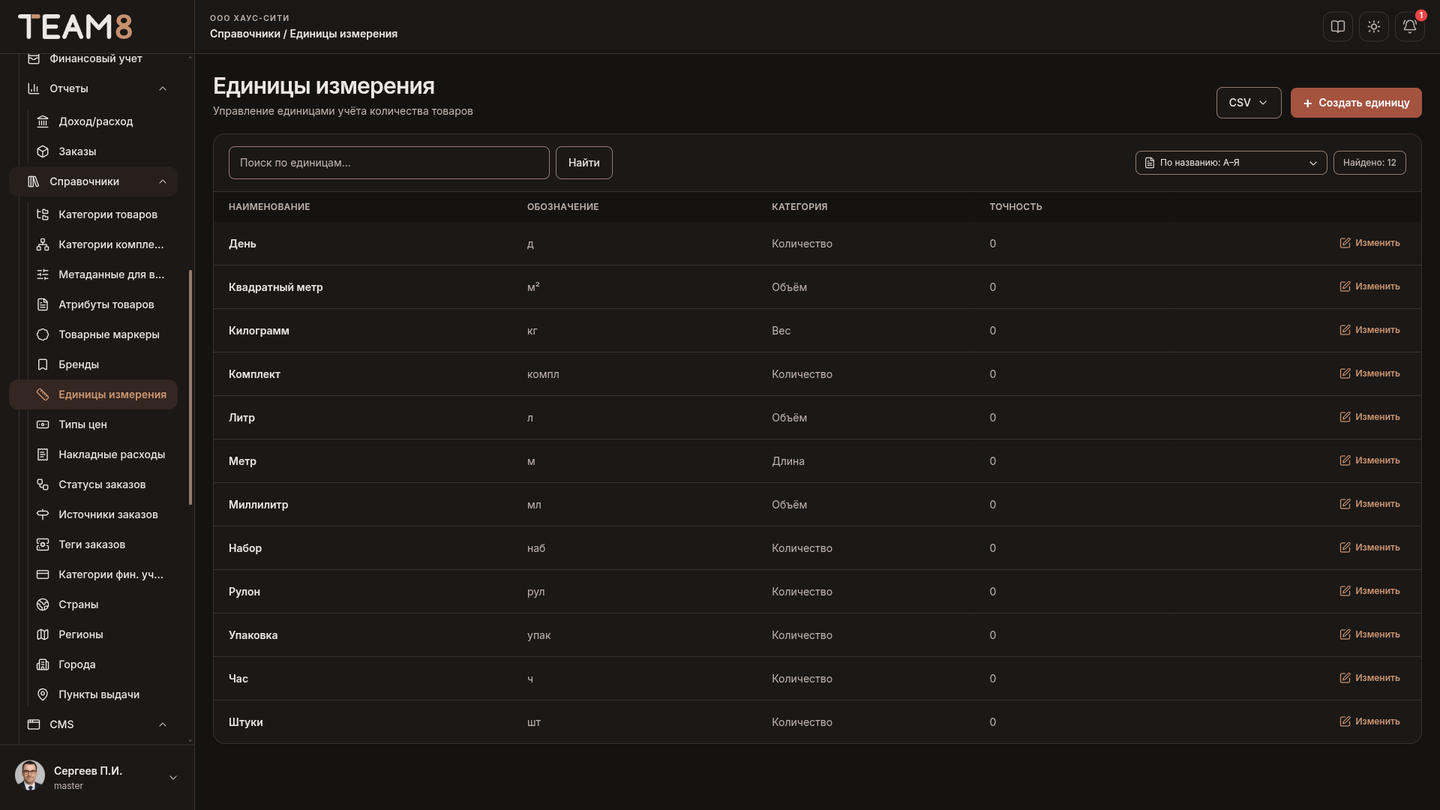Click the Теги заказов icon
The height and width of the screenshot is (810, 1440).
click(43, 544)
